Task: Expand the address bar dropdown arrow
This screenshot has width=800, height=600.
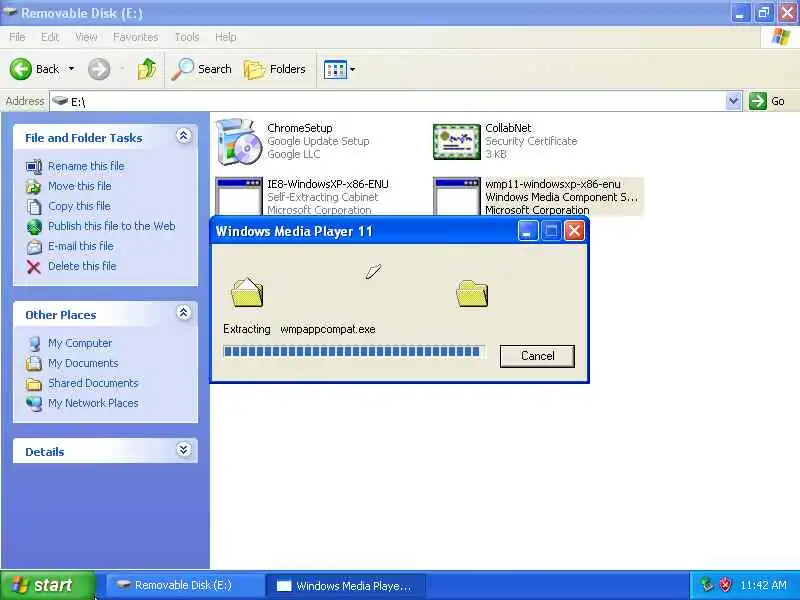Action: pyautogui.click(x=733, y=101)
